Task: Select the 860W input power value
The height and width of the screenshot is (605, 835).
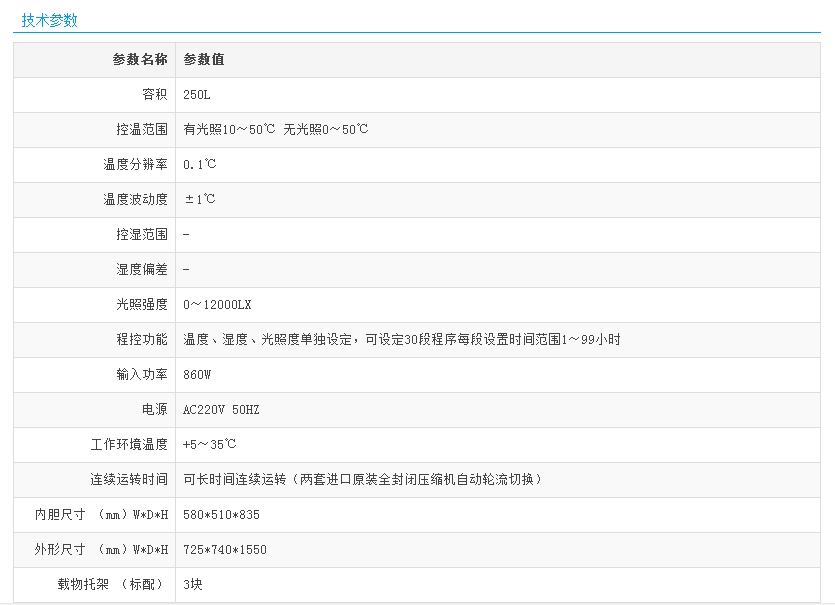Action: [197, 375]
